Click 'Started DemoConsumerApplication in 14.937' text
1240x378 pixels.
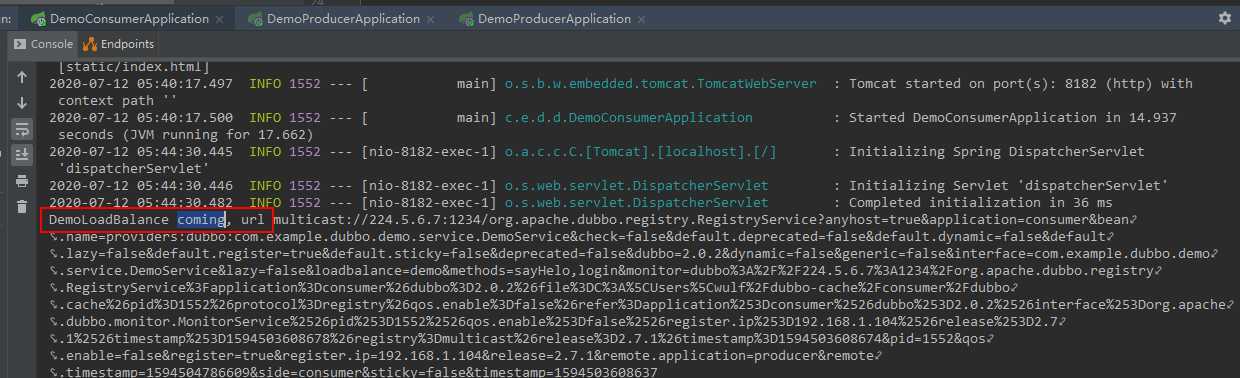click(x=1013, y=118)
